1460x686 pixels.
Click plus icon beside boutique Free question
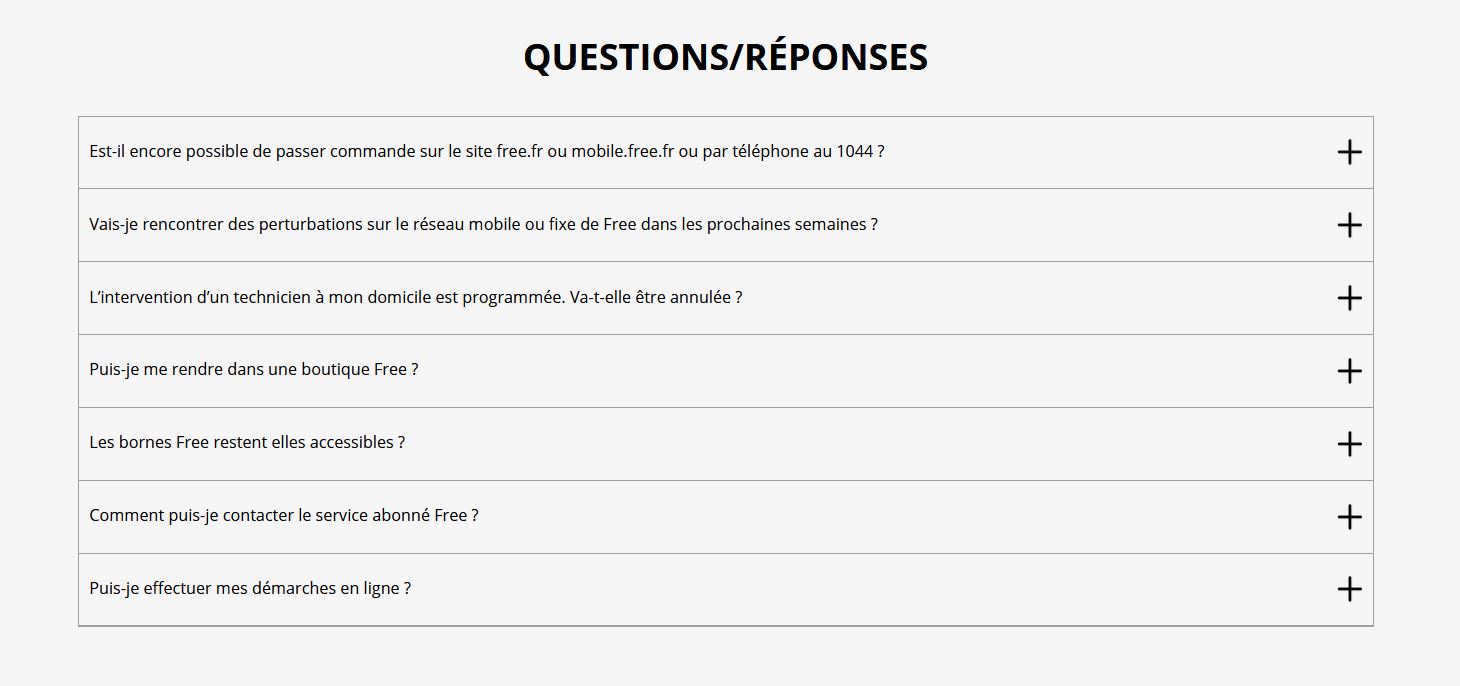coord(1349,371)
